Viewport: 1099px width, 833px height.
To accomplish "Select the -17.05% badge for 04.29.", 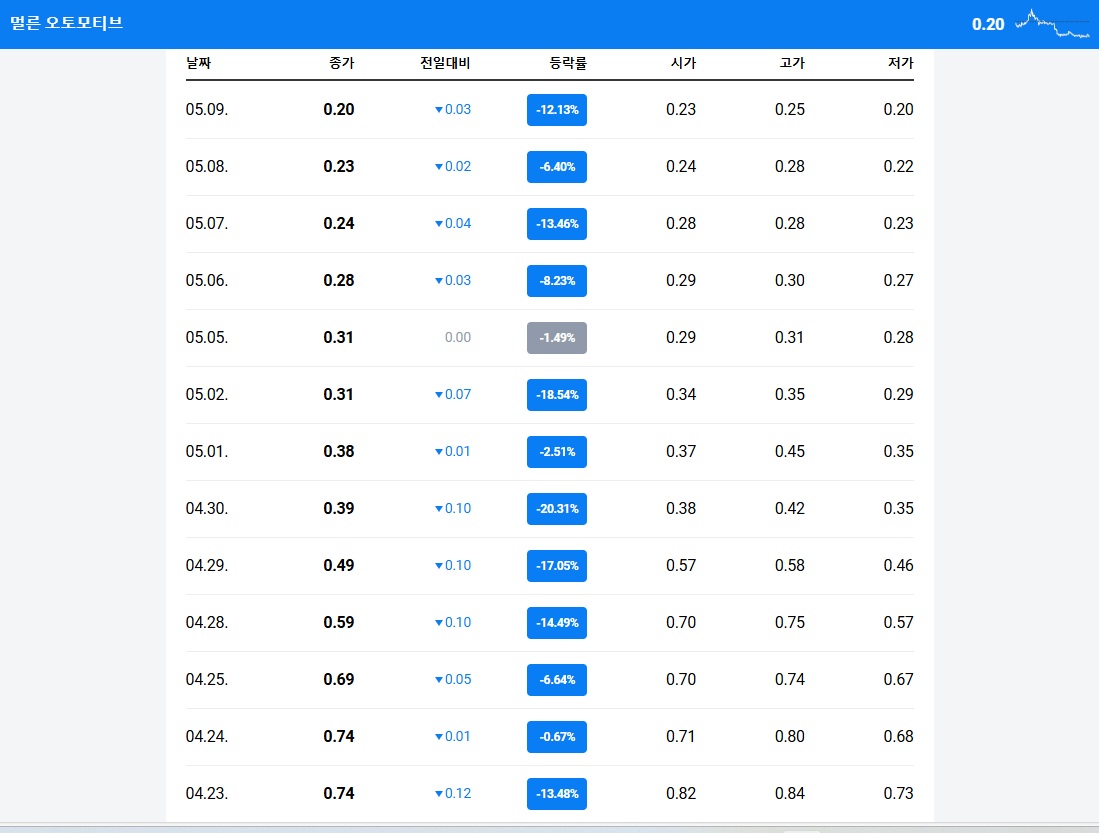I will pyautogui.click(x=557, y=566).
